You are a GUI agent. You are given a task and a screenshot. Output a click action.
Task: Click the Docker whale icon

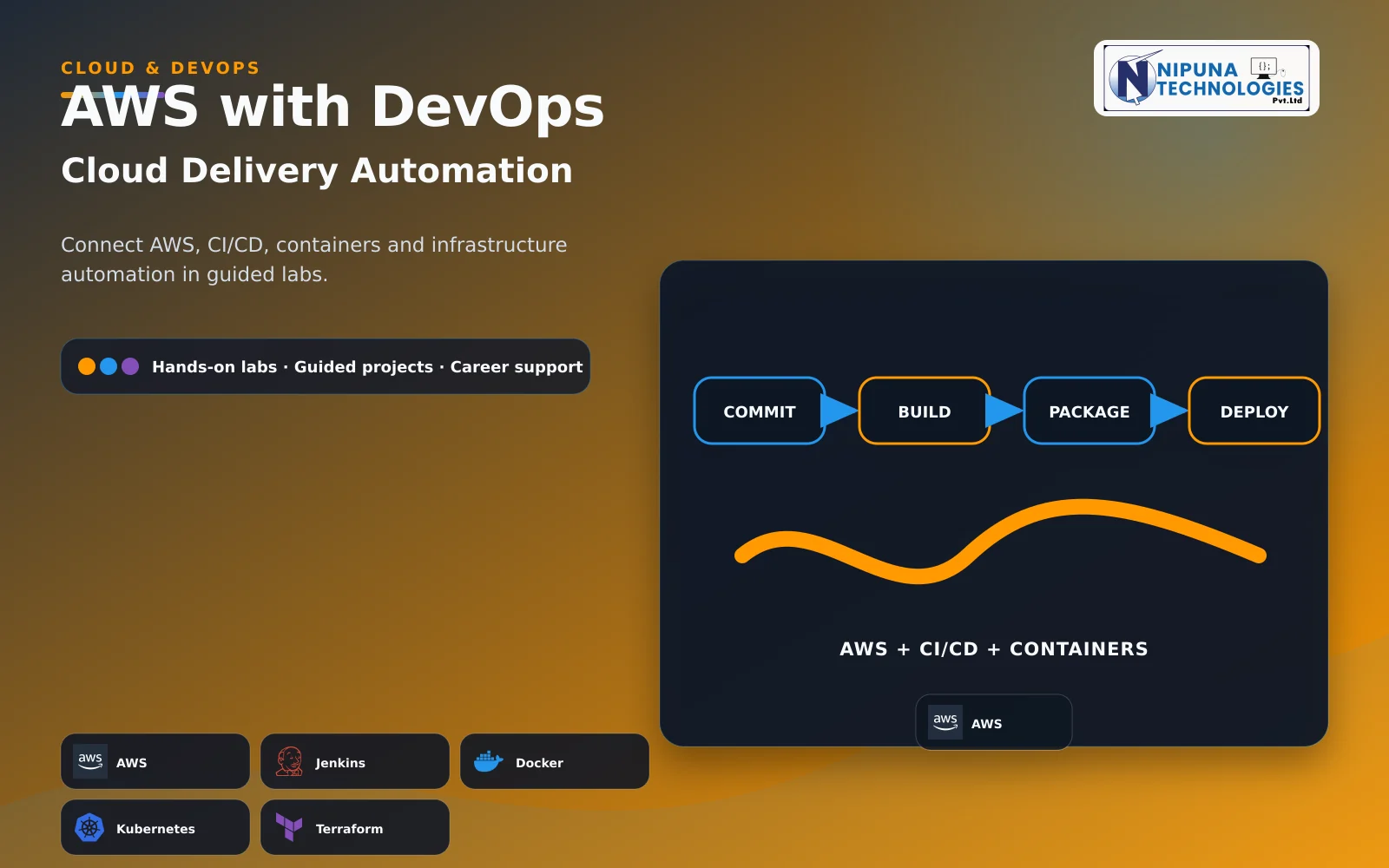[x=489, y=761]
